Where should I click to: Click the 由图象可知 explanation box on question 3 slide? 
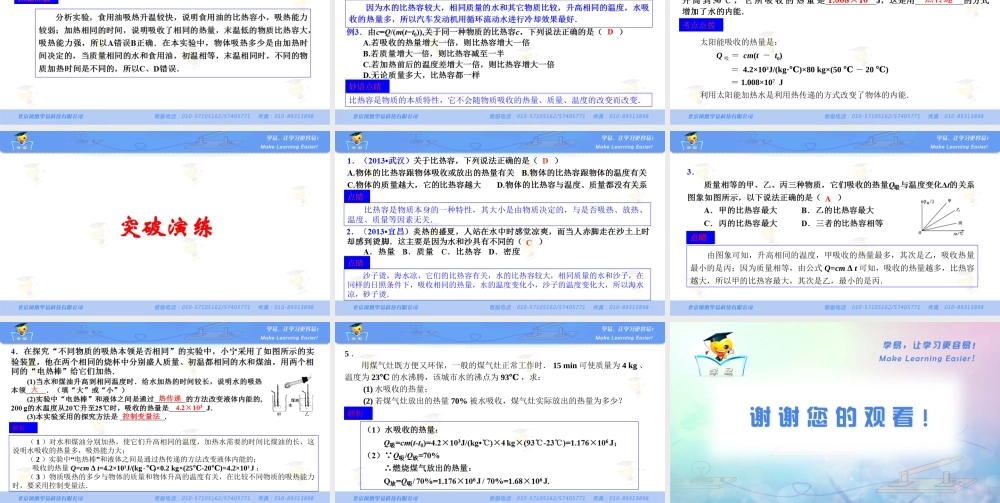tap(832, 267)
